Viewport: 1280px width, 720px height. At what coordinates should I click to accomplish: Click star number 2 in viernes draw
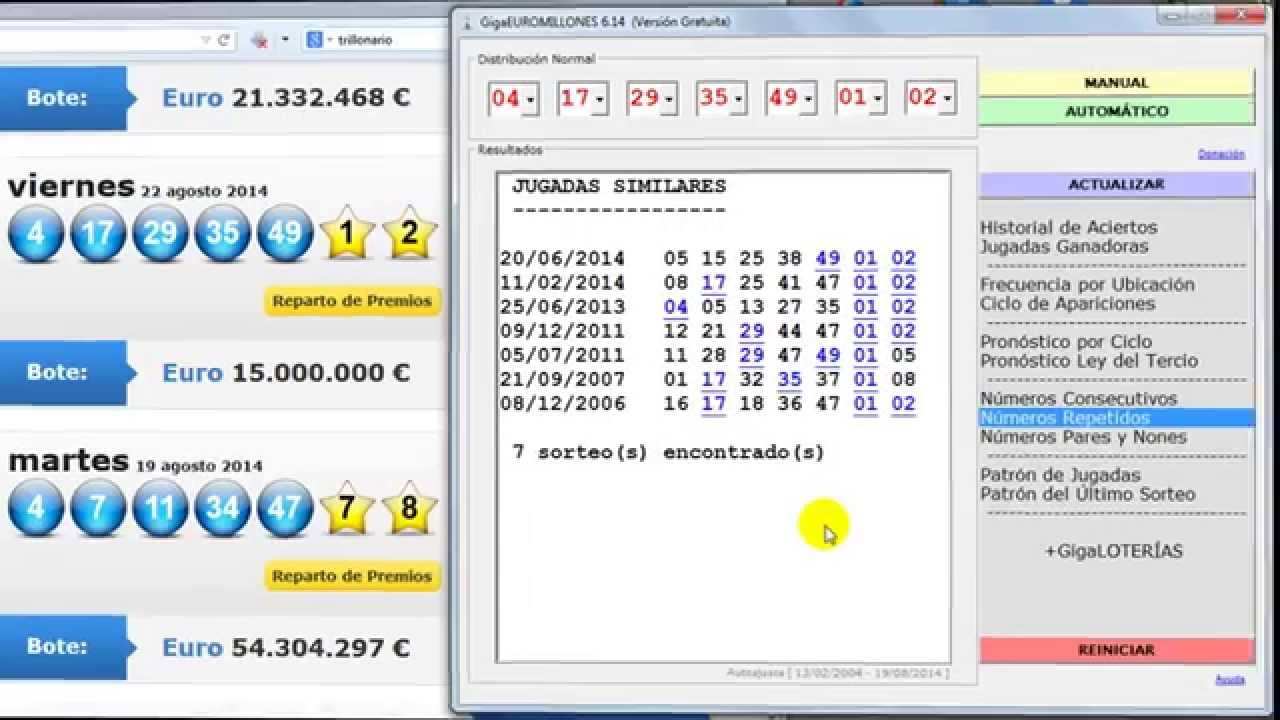(410, 232)
